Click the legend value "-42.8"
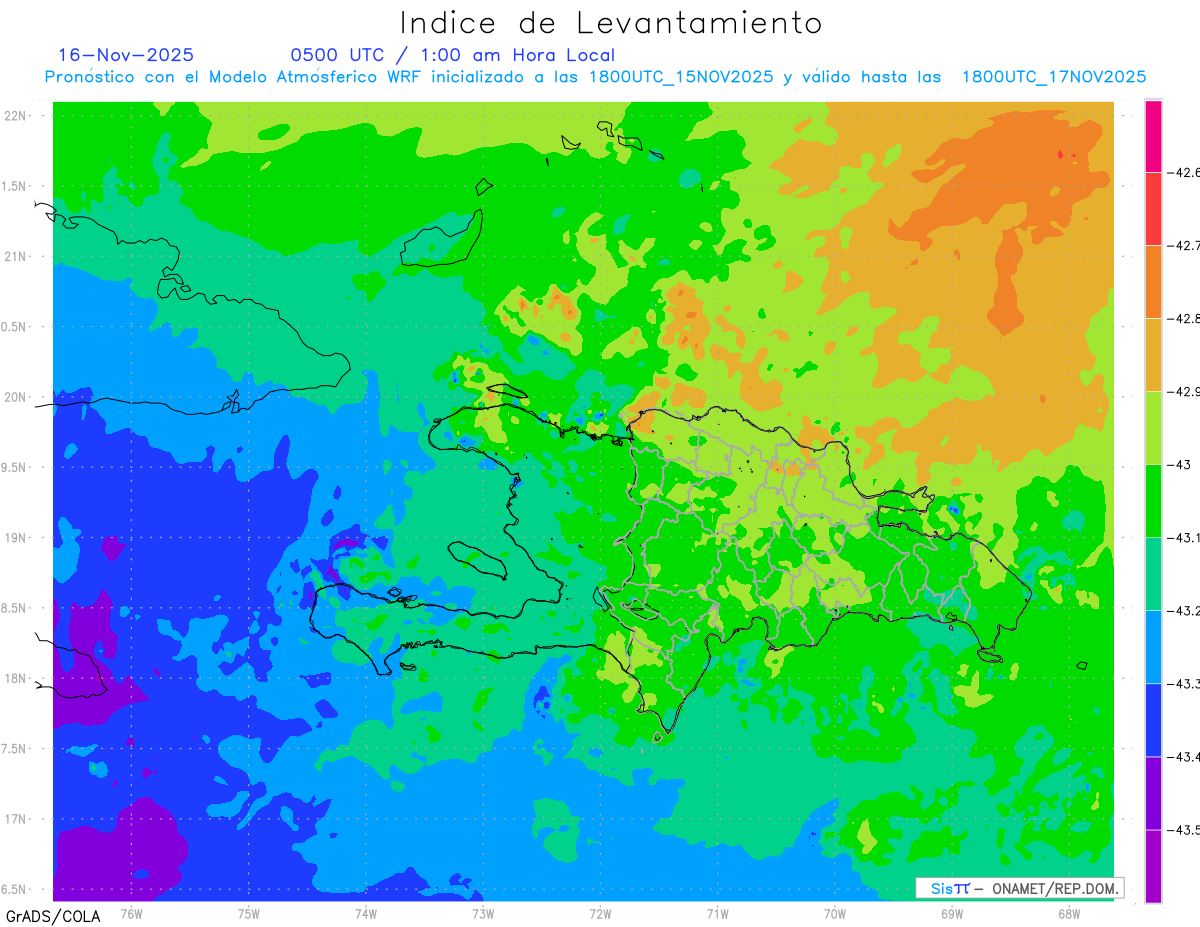 (x=1186, y=319)
